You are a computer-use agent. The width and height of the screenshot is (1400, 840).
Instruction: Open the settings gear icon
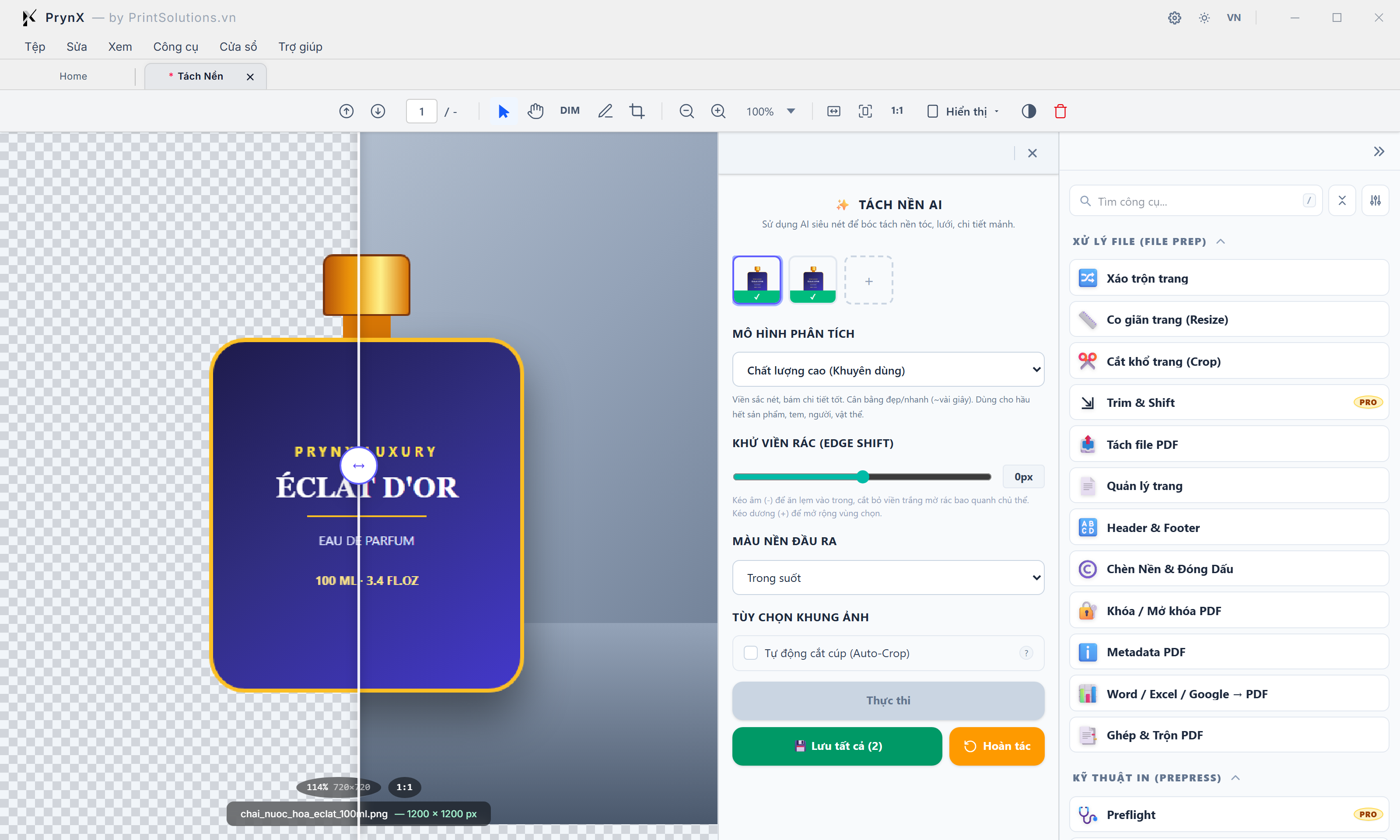(x=1174, y=17)
